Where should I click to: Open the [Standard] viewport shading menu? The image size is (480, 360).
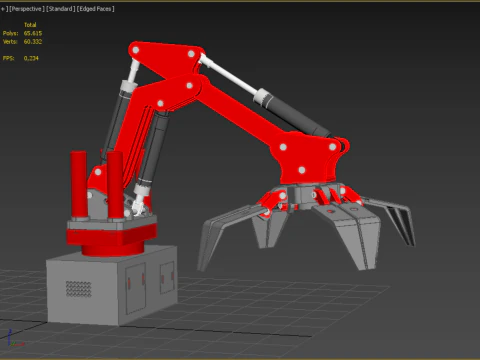click(x=61, y=9)
